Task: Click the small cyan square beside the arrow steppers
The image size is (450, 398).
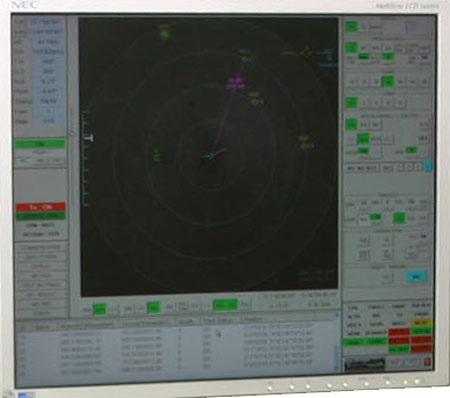Action: [428, 166]
